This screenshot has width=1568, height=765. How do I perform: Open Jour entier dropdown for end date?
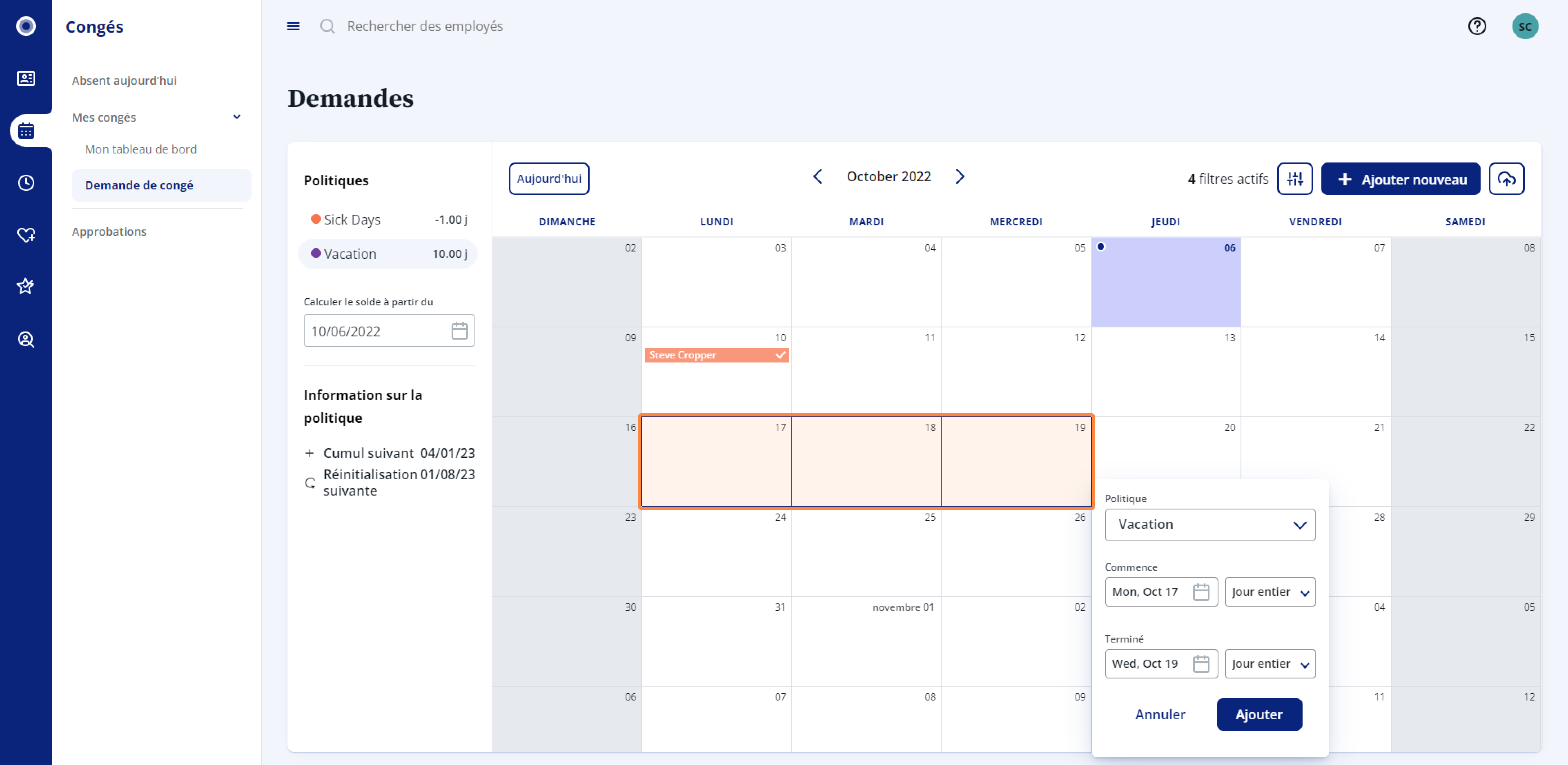1270,664
